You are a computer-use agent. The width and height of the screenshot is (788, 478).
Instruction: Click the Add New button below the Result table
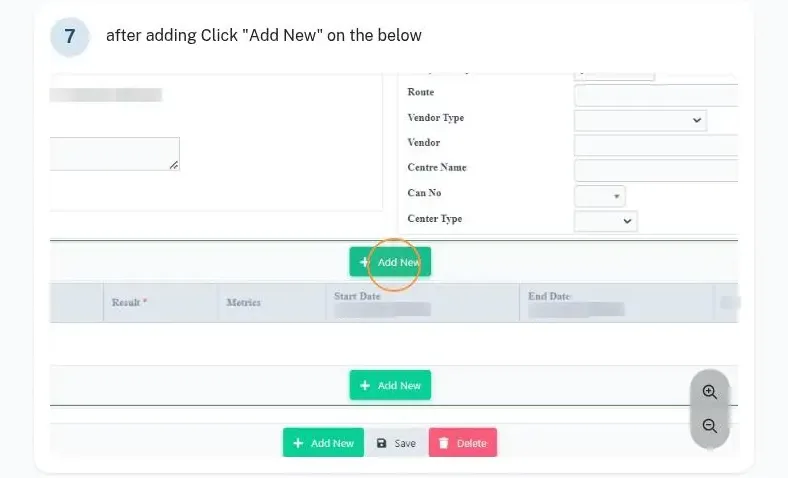click(x=390, y=385)
